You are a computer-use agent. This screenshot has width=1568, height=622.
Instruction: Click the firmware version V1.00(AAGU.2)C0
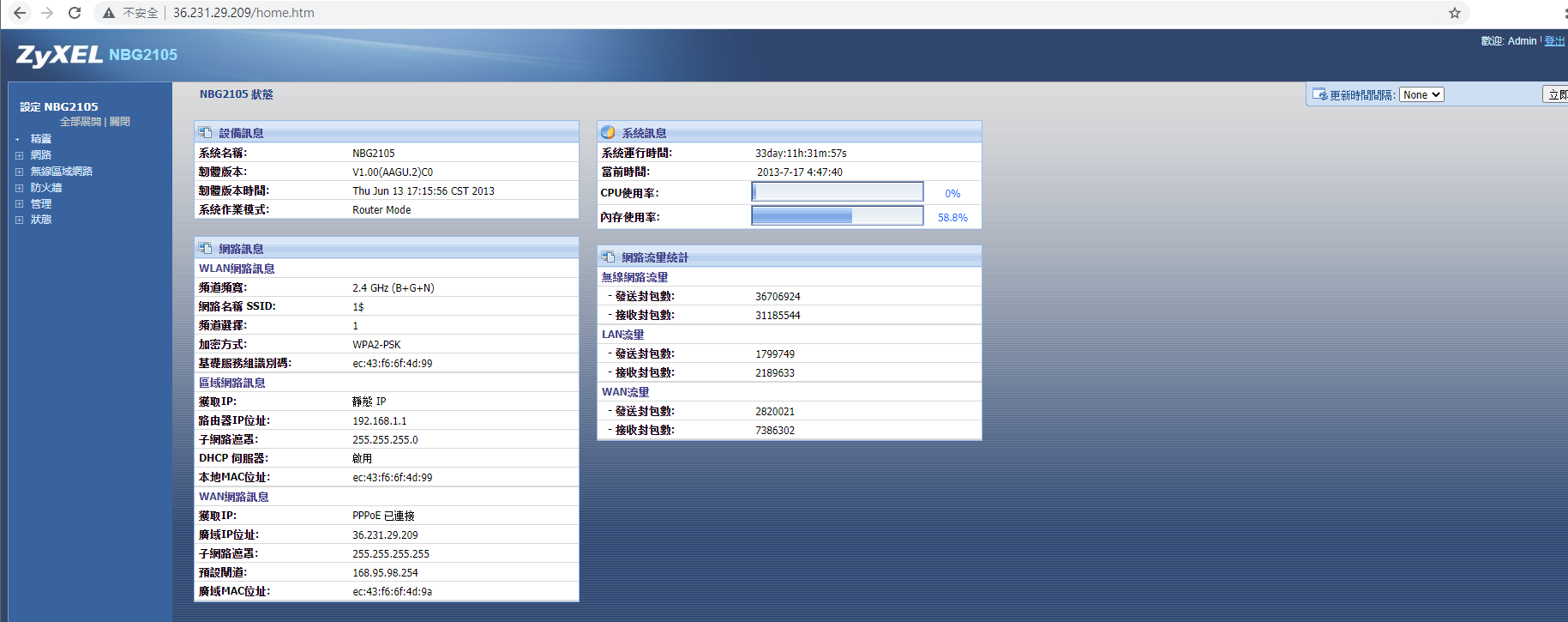coord(393,172)
